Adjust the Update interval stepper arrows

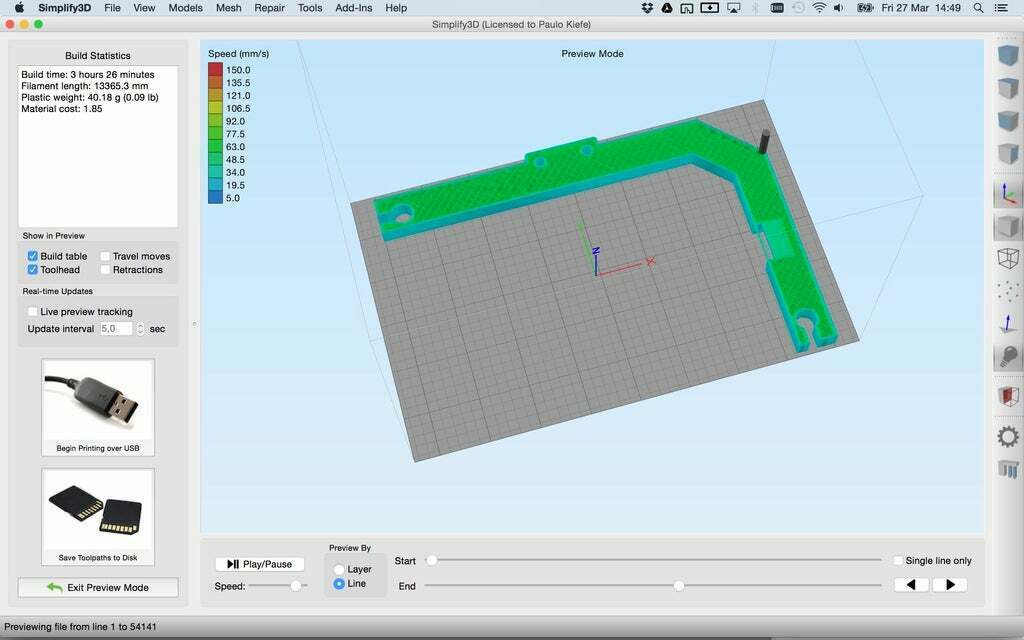pos(140,328)
